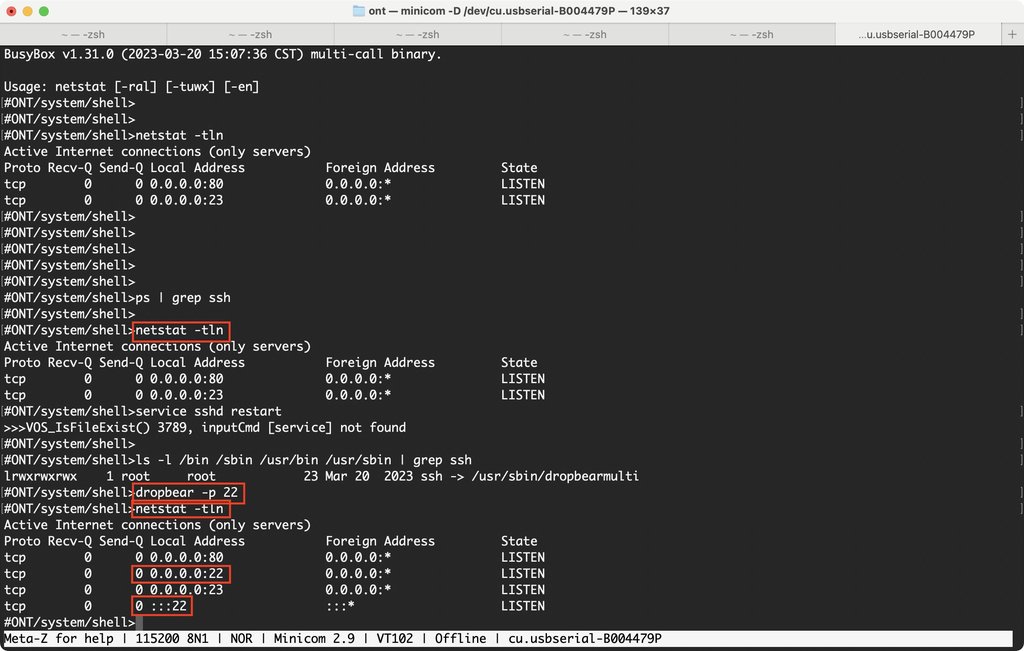The height and width of the screenshot is (651, 1024).
Task: Select the usbserial-B004479P tab
Action: click(x=917, y=34)
